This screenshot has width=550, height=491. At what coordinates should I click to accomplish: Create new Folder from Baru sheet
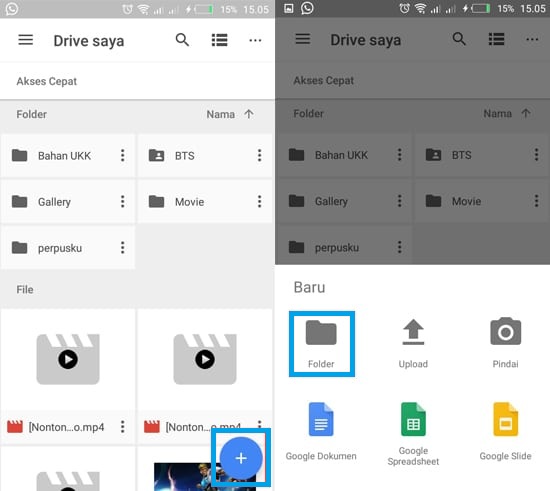click(321, 344)
